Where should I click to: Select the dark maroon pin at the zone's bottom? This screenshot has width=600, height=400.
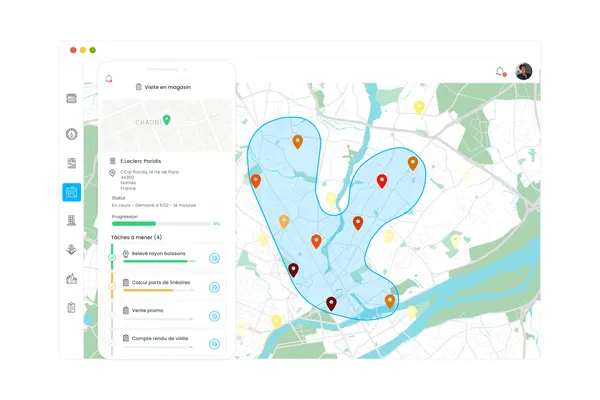pos(331,304)
